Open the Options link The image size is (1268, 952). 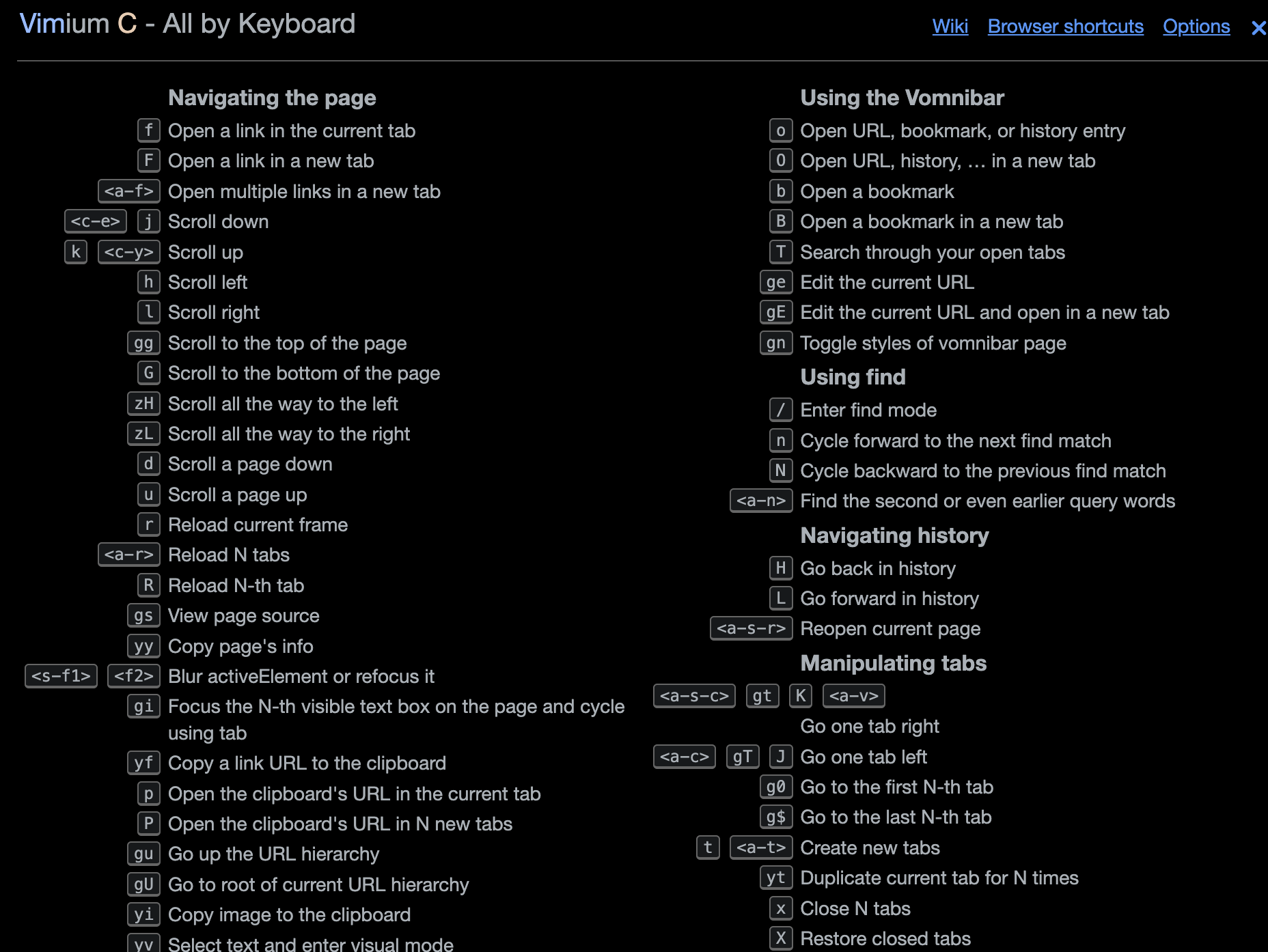pyautogui.click(x=1196, y=27)
